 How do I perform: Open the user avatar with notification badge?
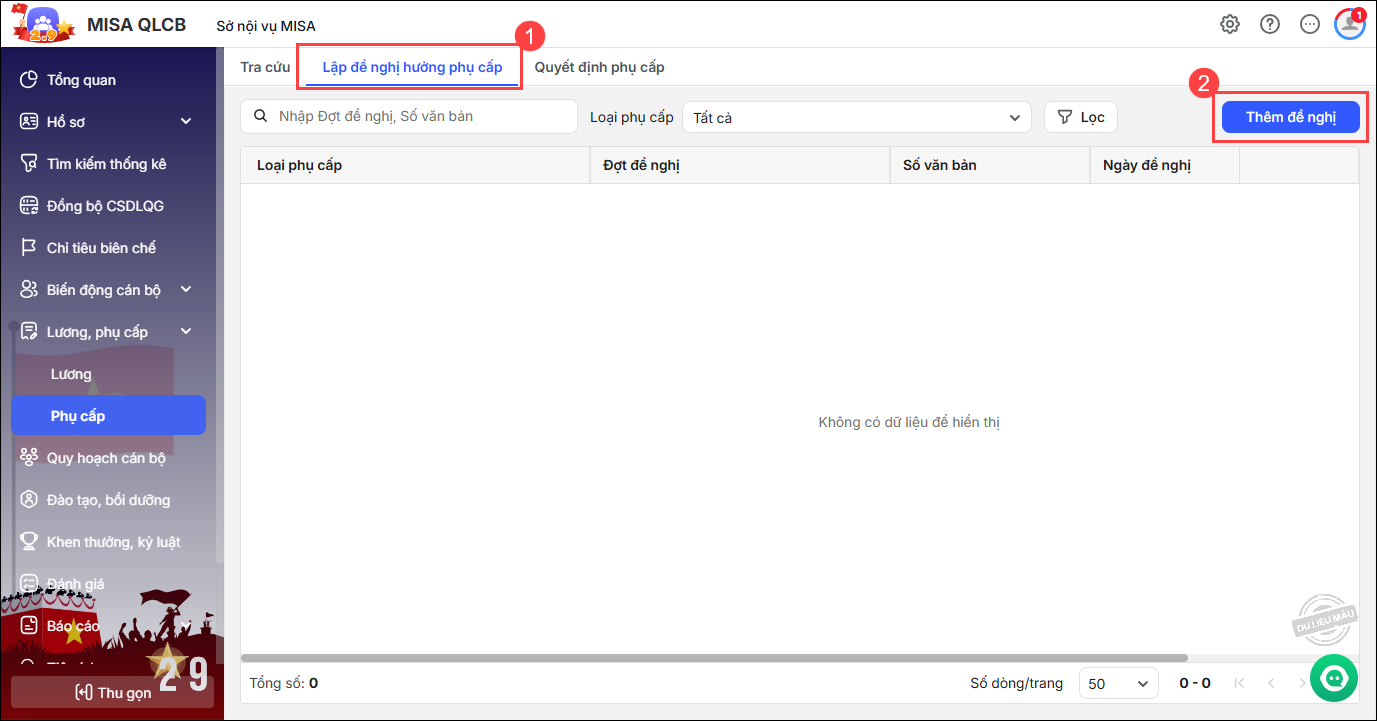1349,24
